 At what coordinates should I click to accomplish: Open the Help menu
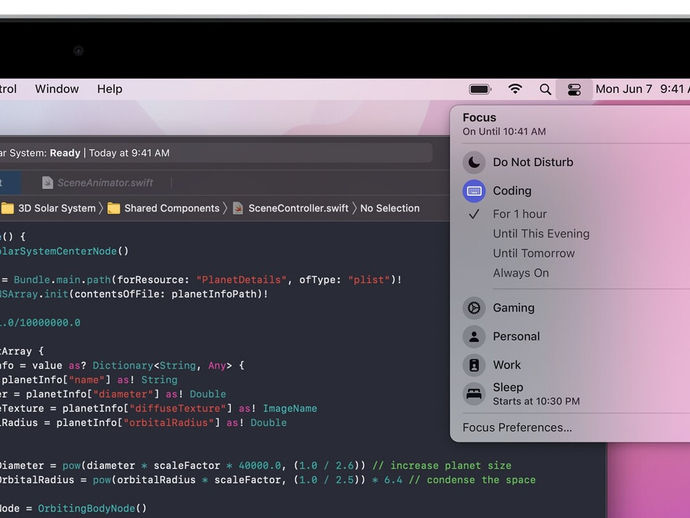click(x=110, y=89)
